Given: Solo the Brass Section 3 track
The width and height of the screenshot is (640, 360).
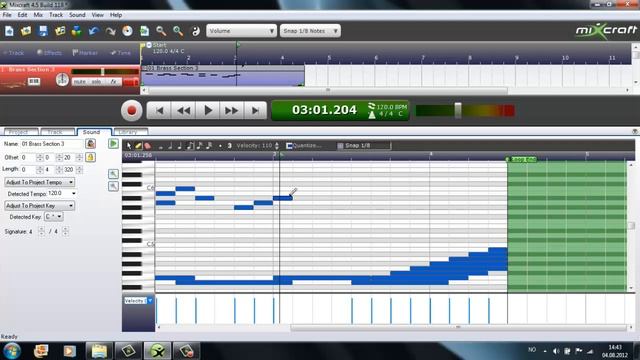Looking at the screenshot, I should click(96, 82).
